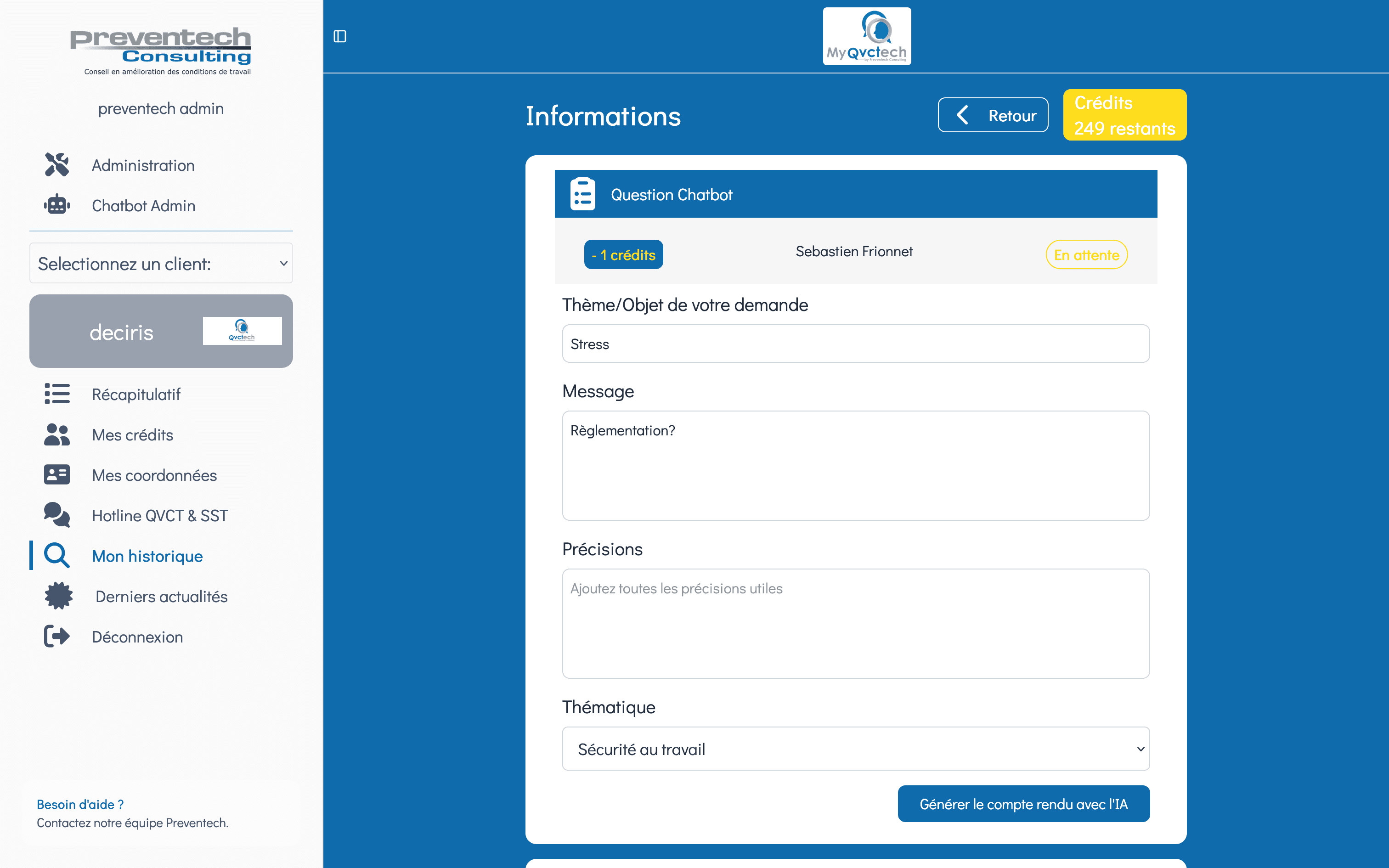Click the Mes crédits people icon

pyautogui.click(x=57, y=434)
